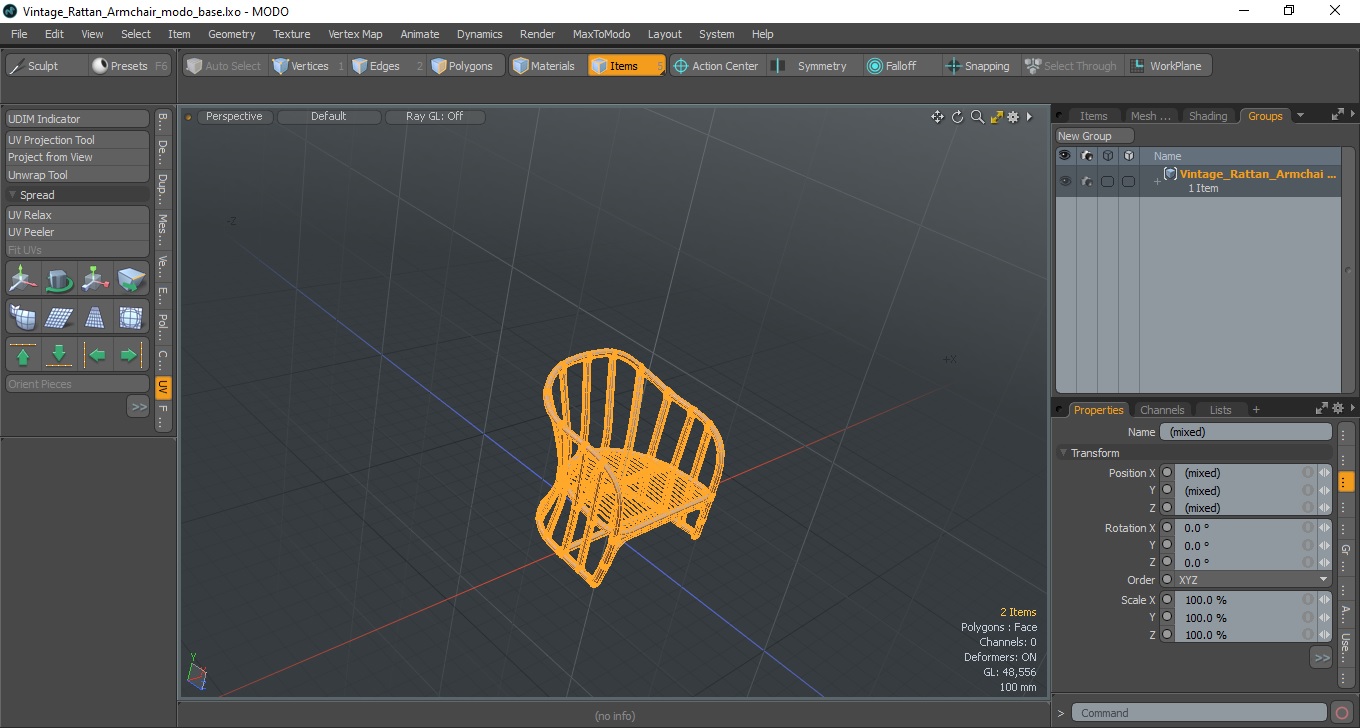Open the Geometry menu
Screen dimensions: 1360x728
231,34
